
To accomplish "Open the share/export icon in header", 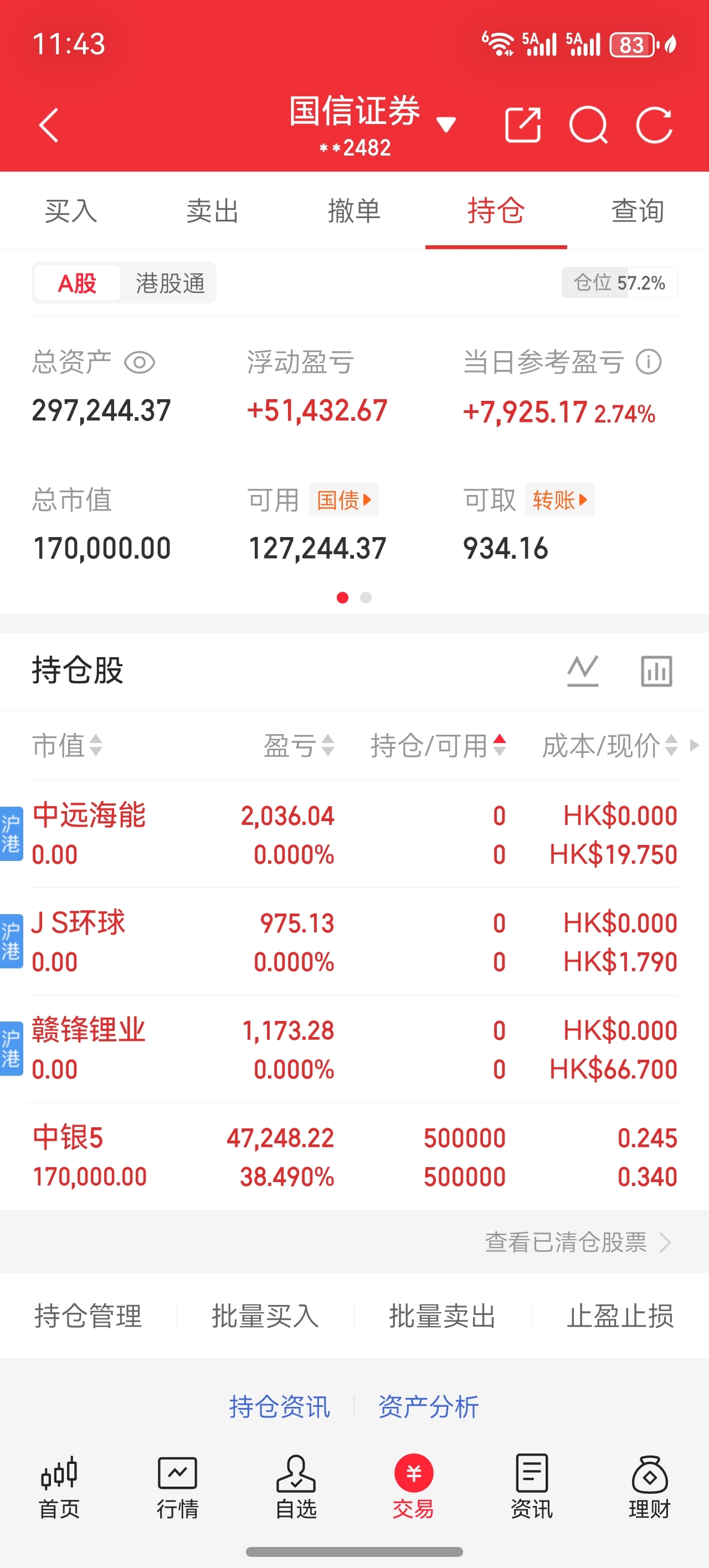I will [x=523, y=125].
